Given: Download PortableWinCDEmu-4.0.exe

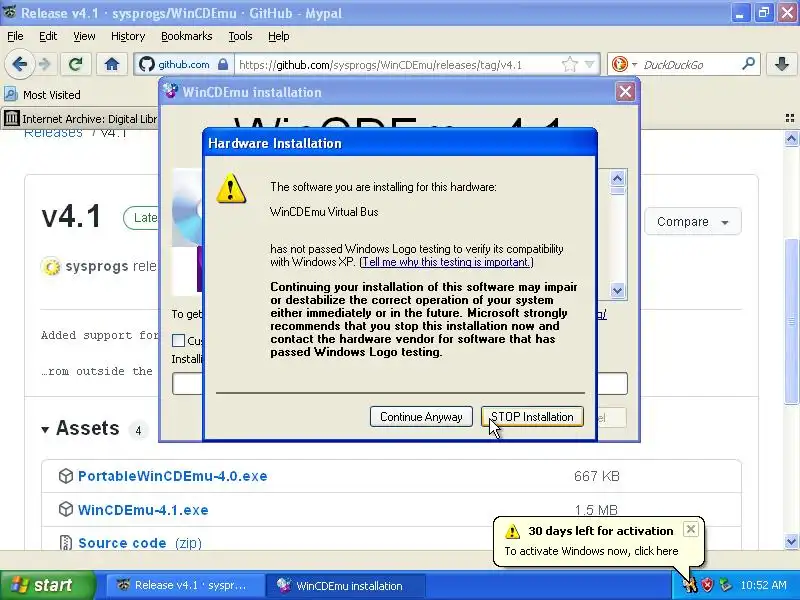Looking at the screenshot, I should (x=172, y=476).
